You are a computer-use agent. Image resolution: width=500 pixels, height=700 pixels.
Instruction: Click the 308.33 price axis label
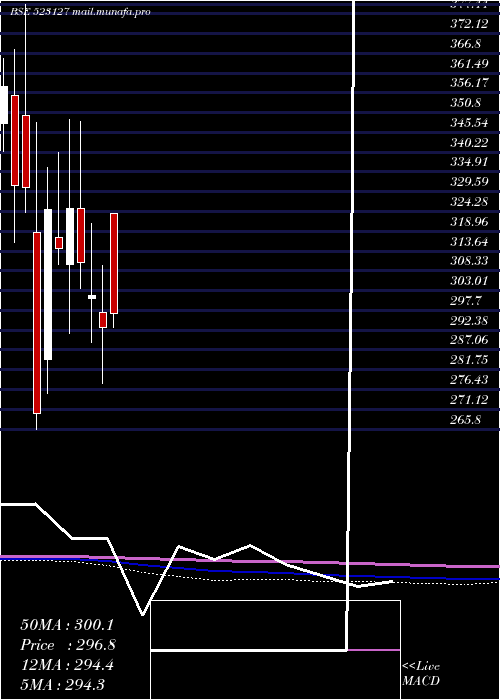(469, 261)
